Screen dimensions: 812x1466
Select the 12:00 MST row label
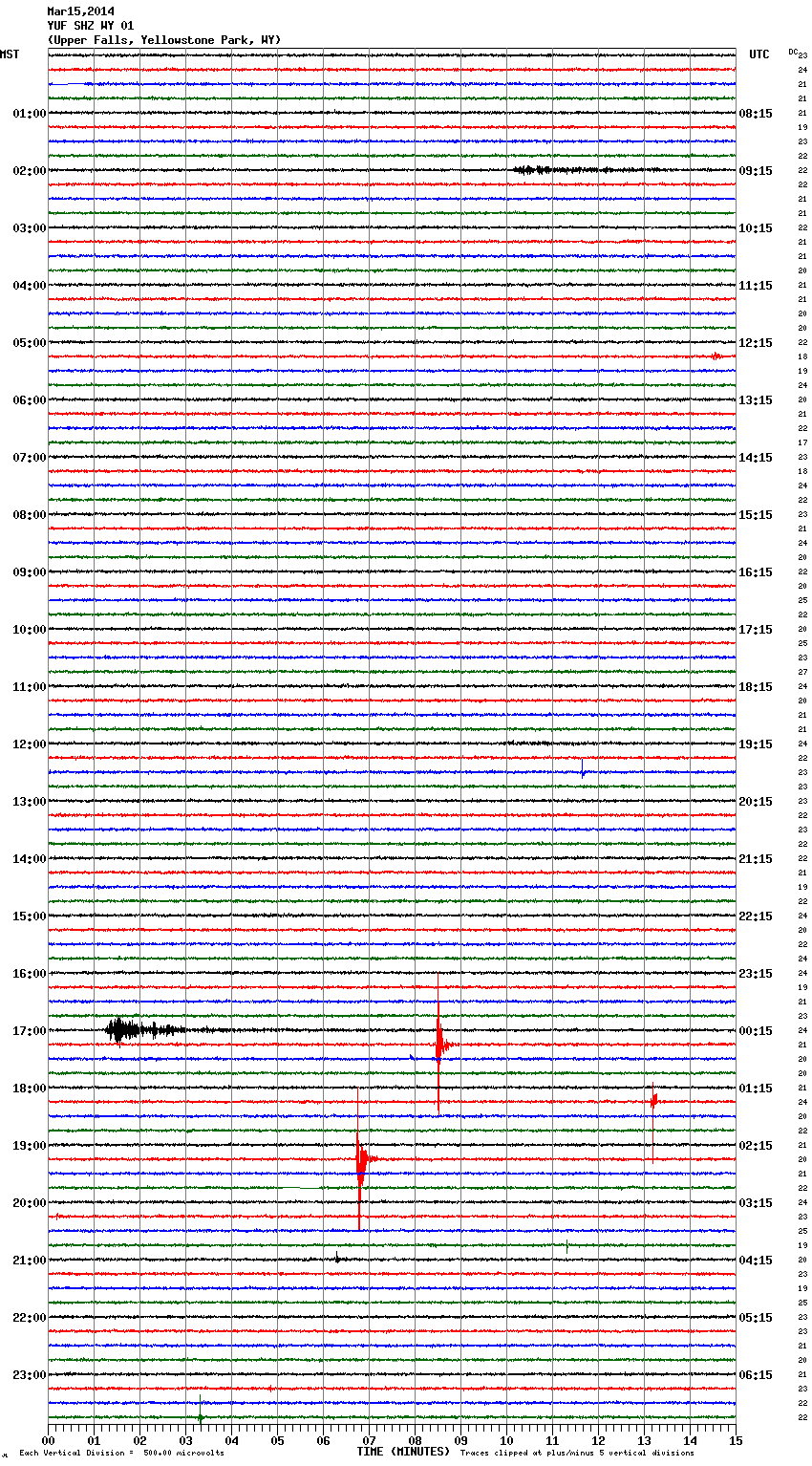pyautogui.click(x=30, y=744)
